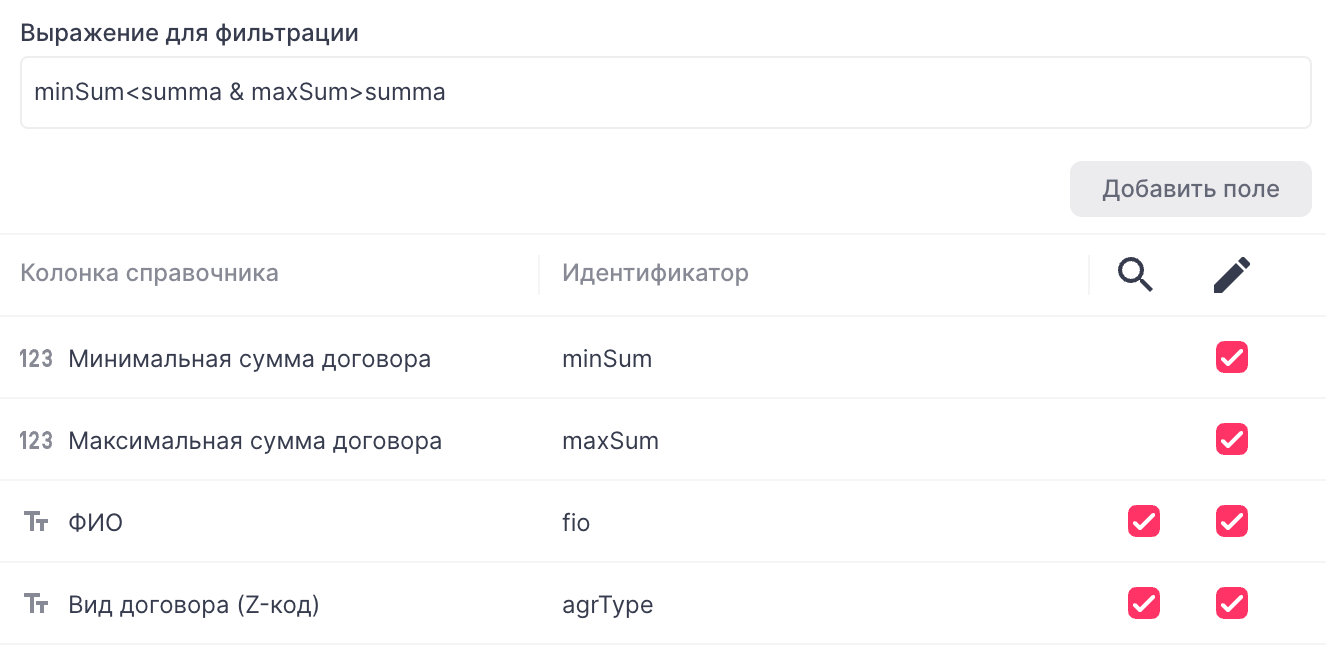Uncheck edit checkbox for minSum row

tap(1231, 358)
